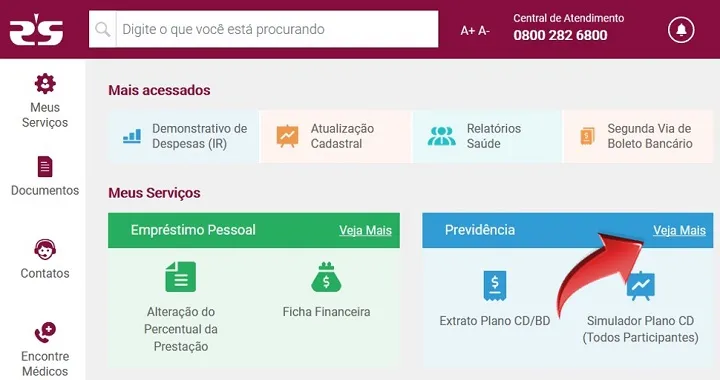720x380 pixels.
Task: Open Meus Serviços gear icon in sidebar
Action: 45,84
